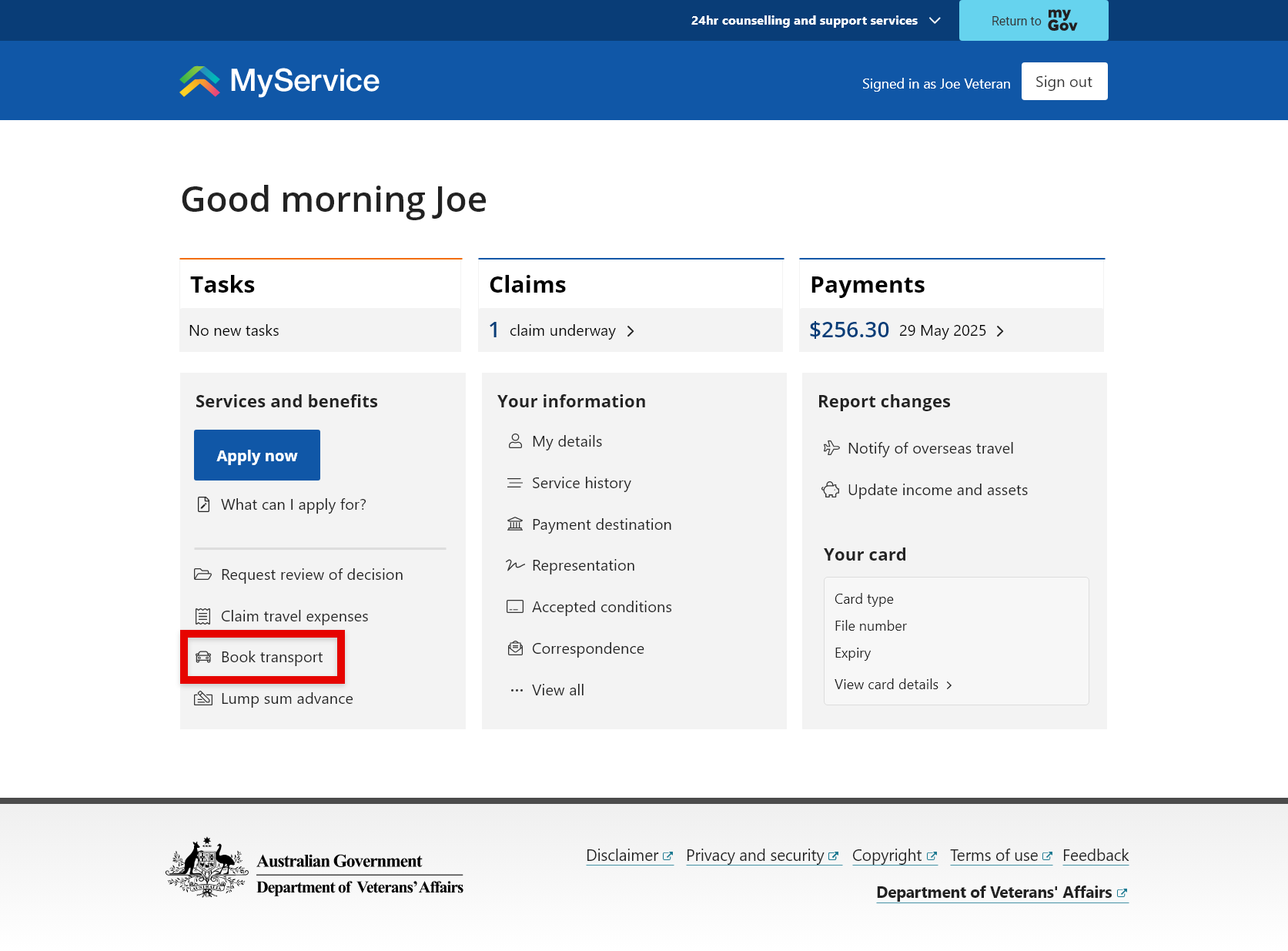Click the piggy bank icon for income update
The image size is (1288, 951).
click(831, 490)
